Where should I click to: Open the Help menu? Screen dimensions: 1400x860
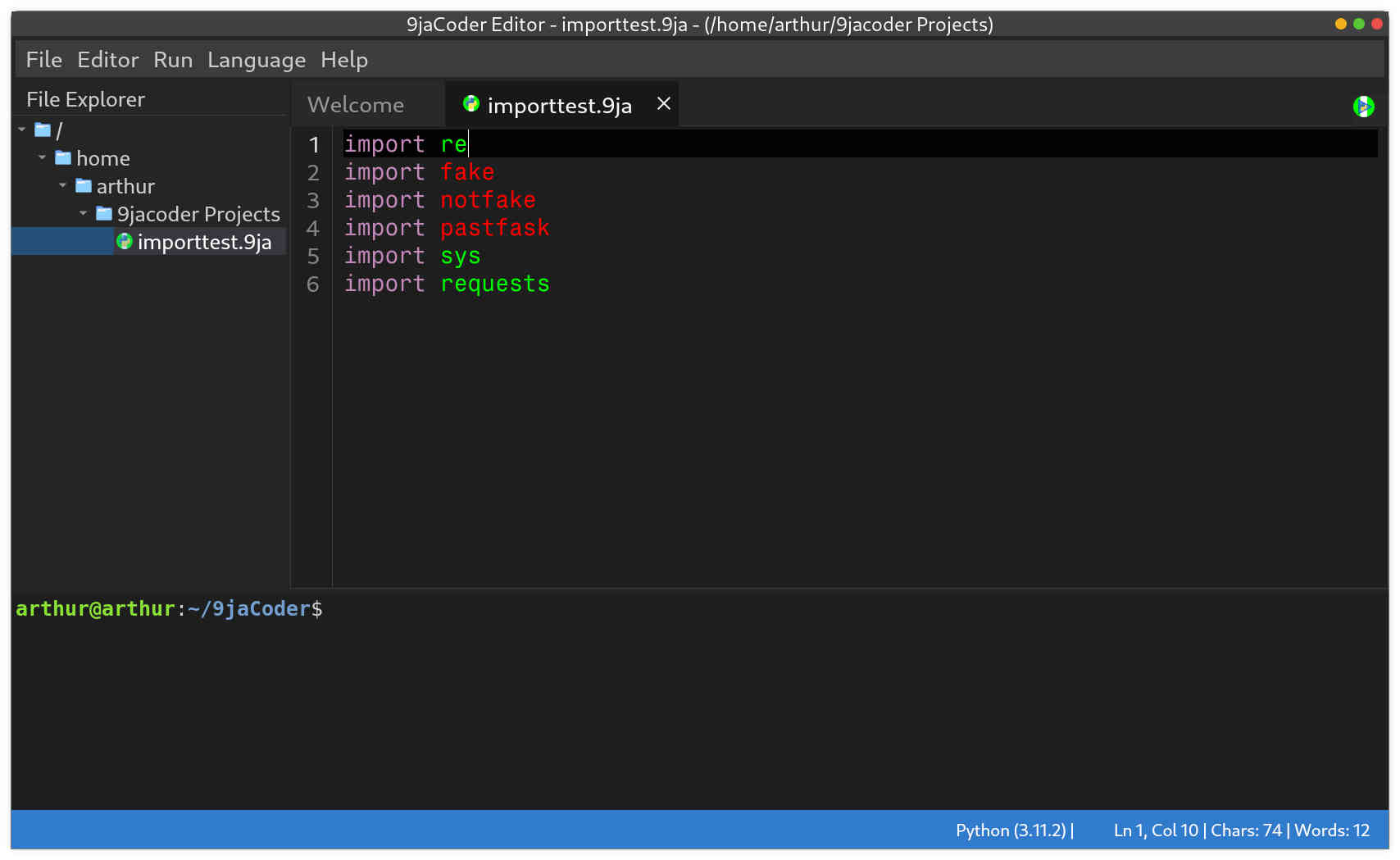[344, 59]
